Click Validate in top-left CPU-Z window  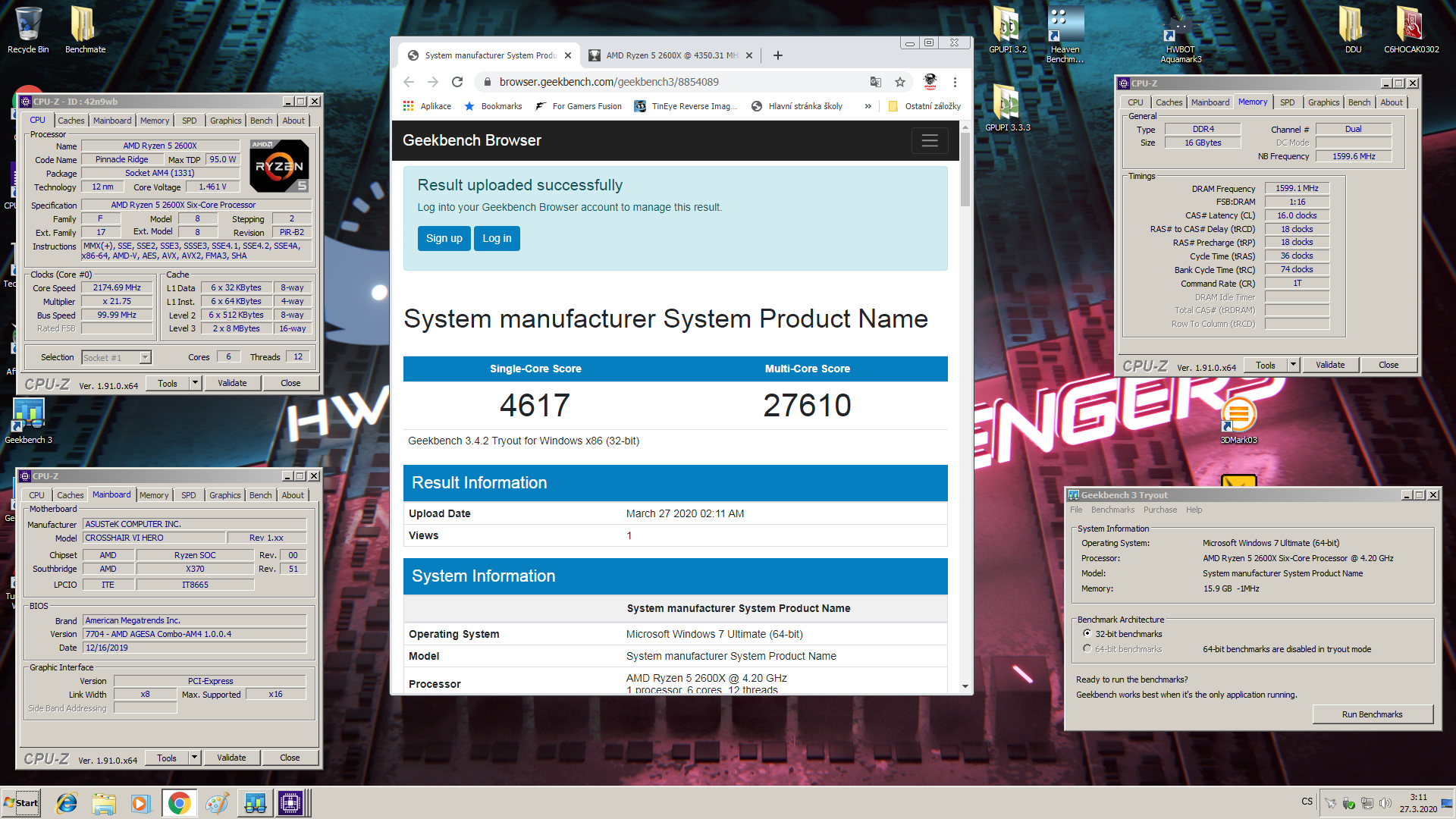click(232, 383)
